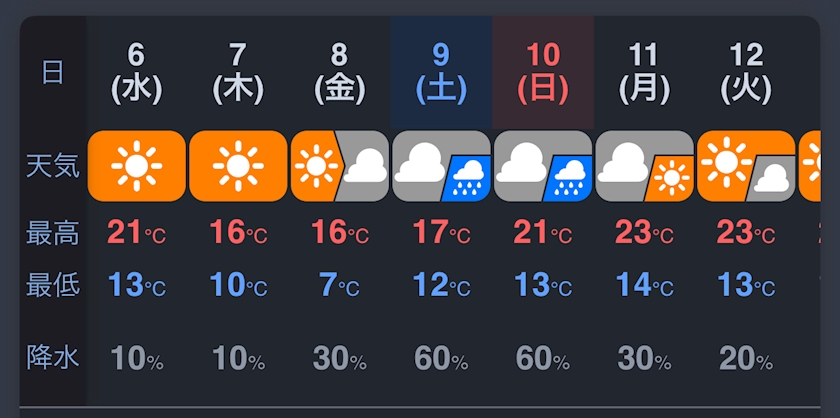
Task: Click the sunny weather icon for Thursday the 7th
Action: tap(238, 165)
